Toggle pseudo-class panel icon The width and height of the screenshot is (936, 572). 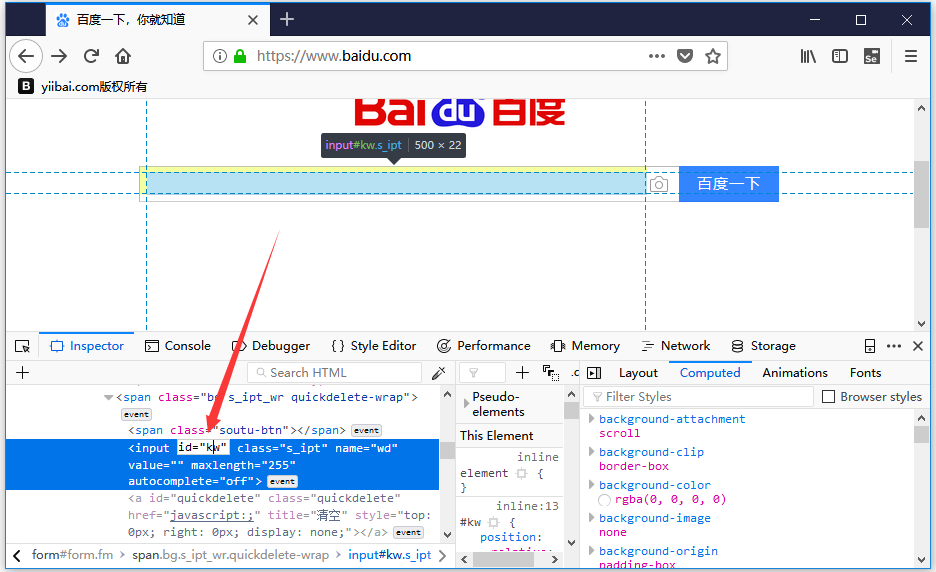click(x=550, y=373)
